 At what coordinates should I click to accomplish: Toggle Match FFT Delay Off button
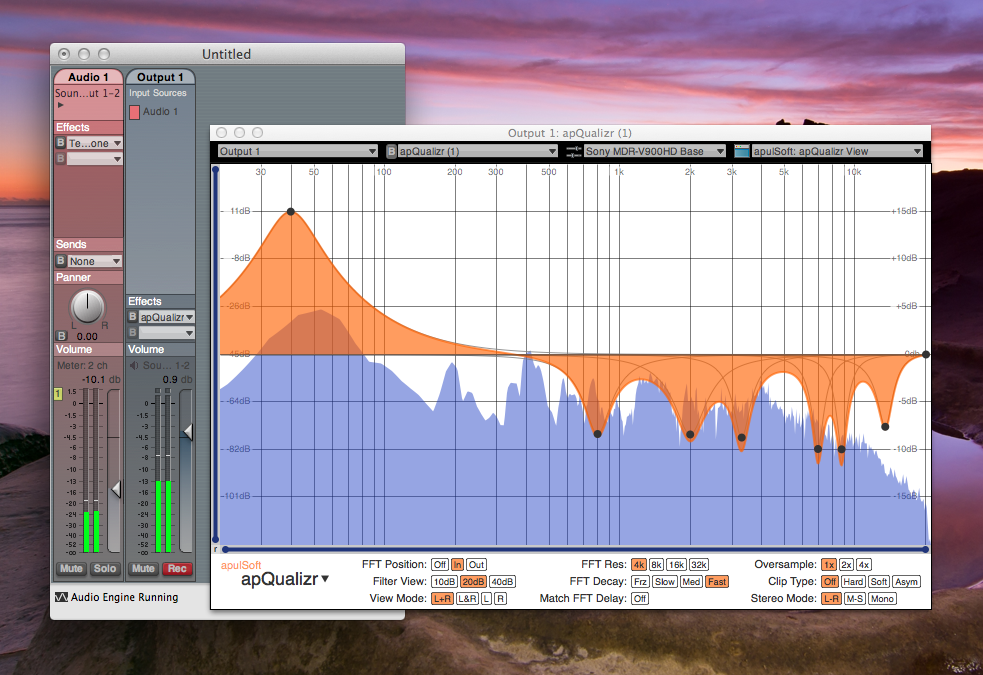640,599
